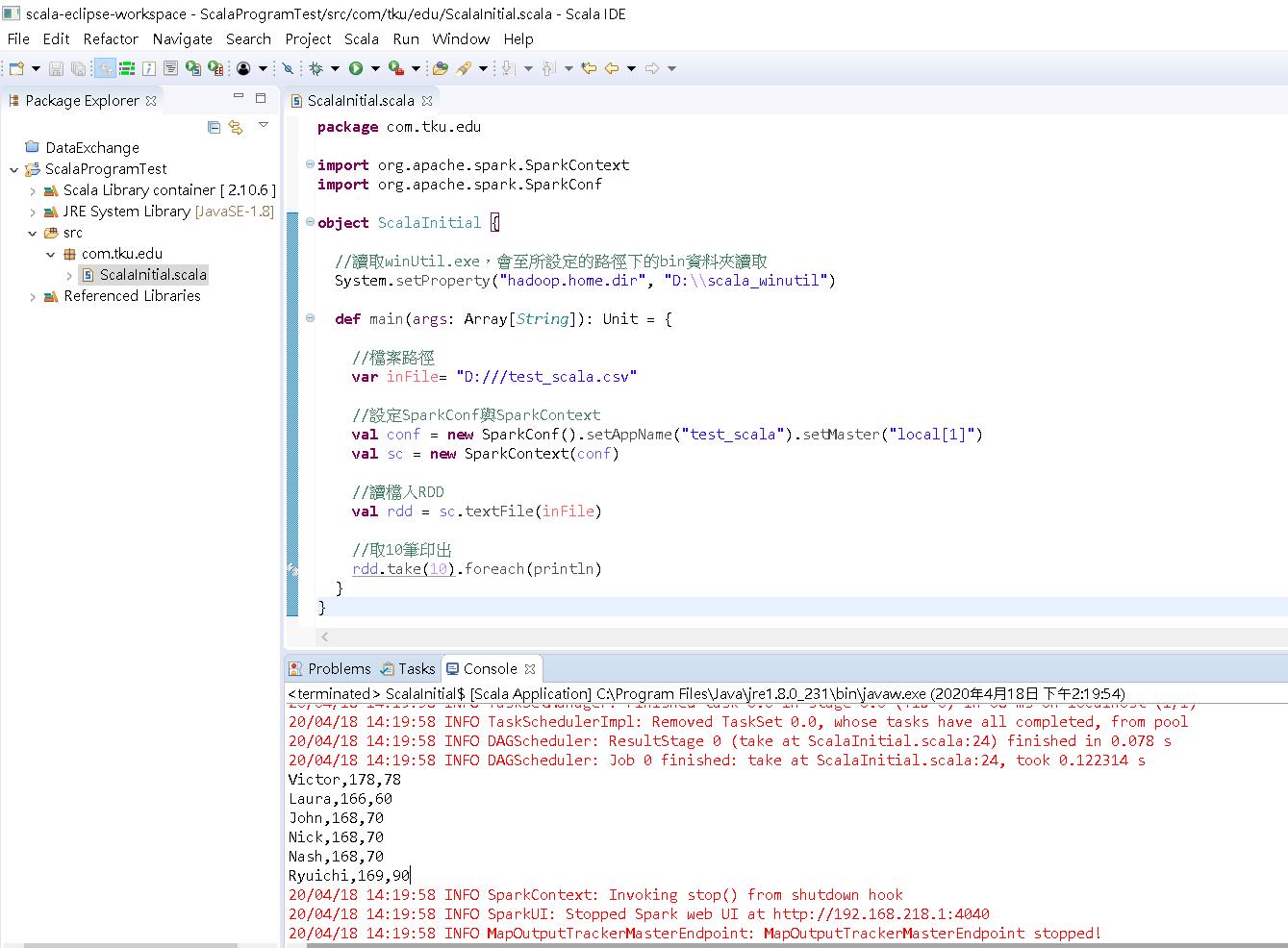
Task: Expand Referenced Libraries in the tree
Action: [33, 296]
